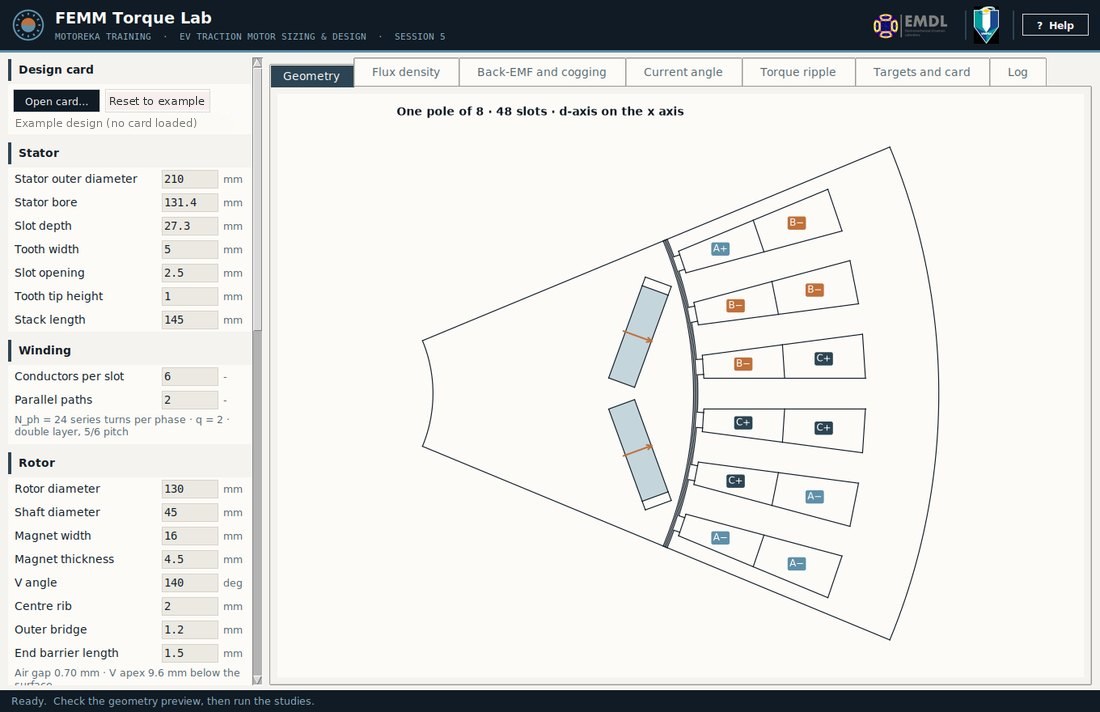The image size is (1100, 712).
Task: Click the Rotor diameter input field
Action: click(x=189, y=489)
